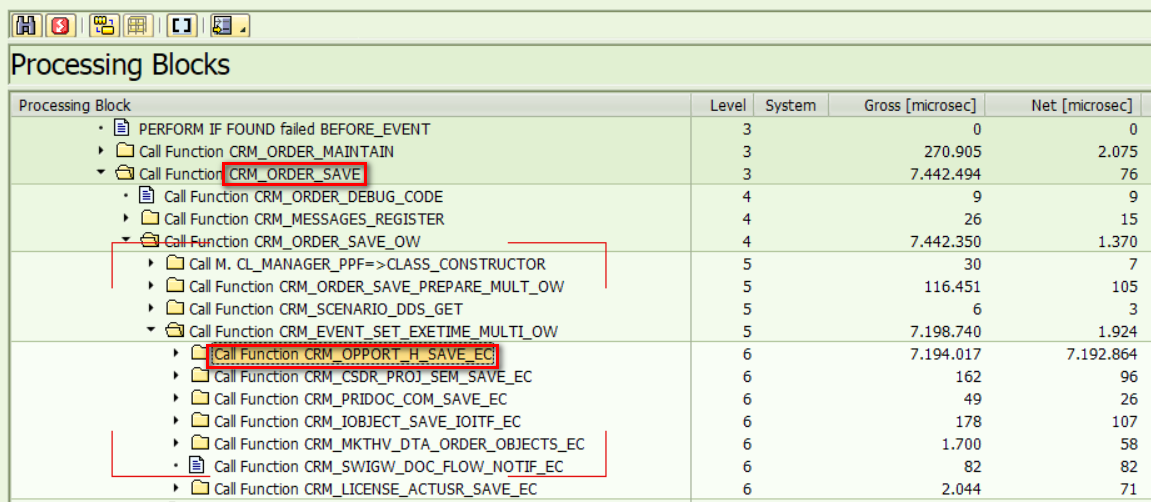Click the square brackets toolbar icon
The width and height of the screenshot is (1151, 502).
[x=181, y=26]
